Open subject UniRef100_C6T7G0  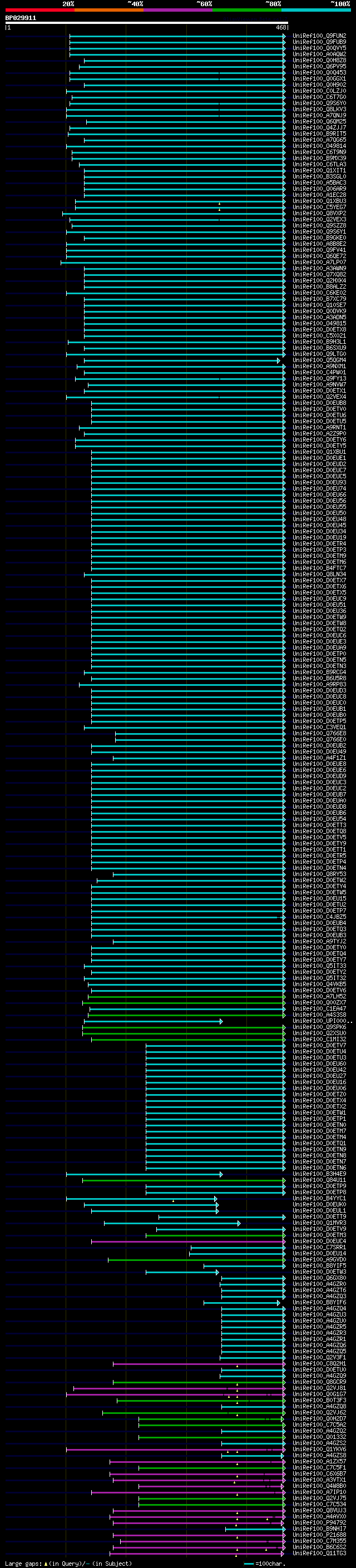pos(319,97)
